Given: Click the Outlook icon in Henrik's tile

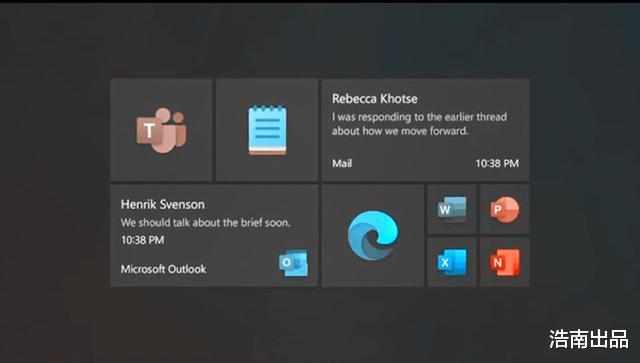Looking at the screenshot, I should point(293,263).
